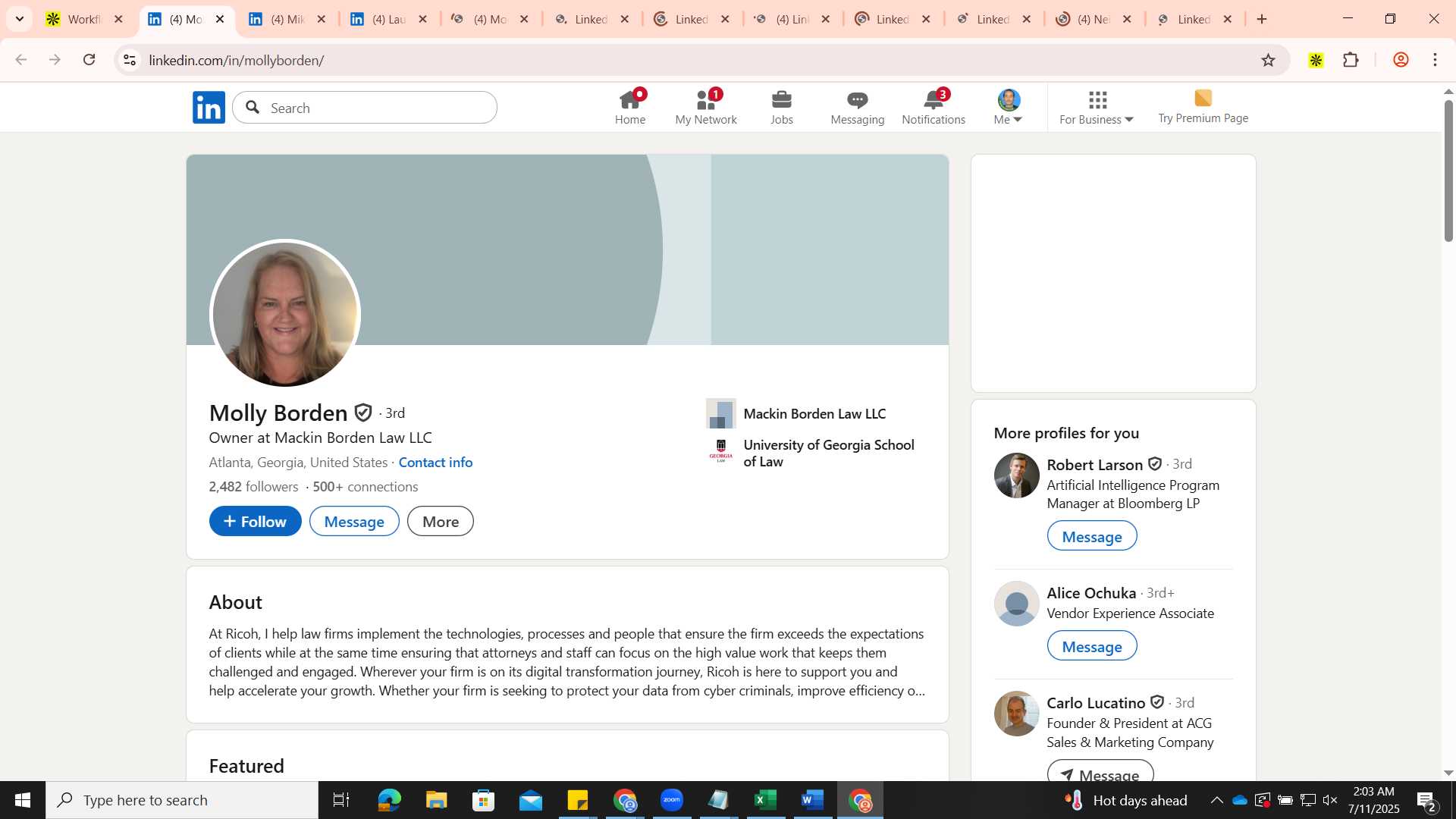Screen dimensions: 1456x819
Task: Open Excel from taskbar
Action: [x=765, y=800]
